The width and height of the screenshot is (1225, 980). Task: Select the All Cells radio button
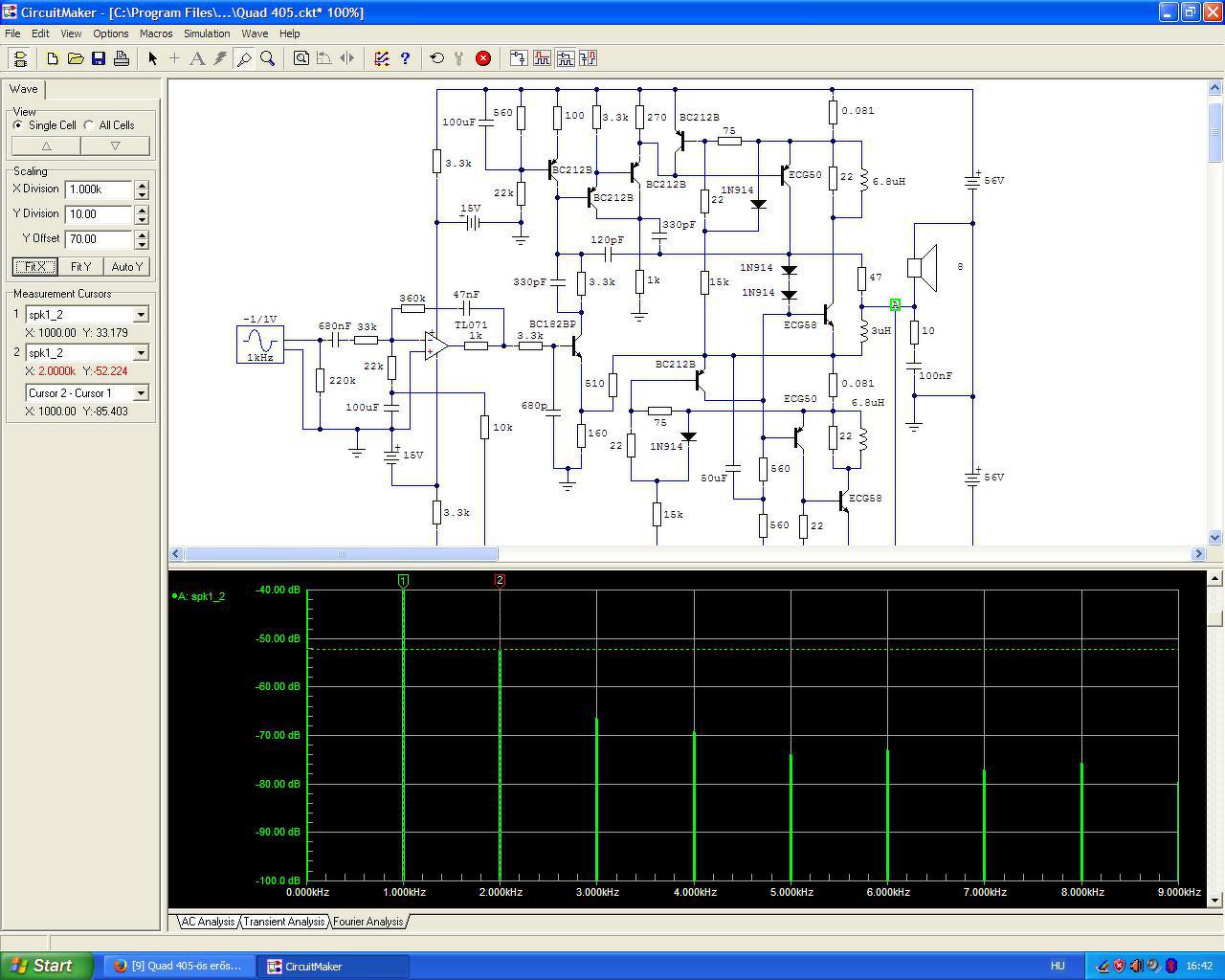pos(89,125)
